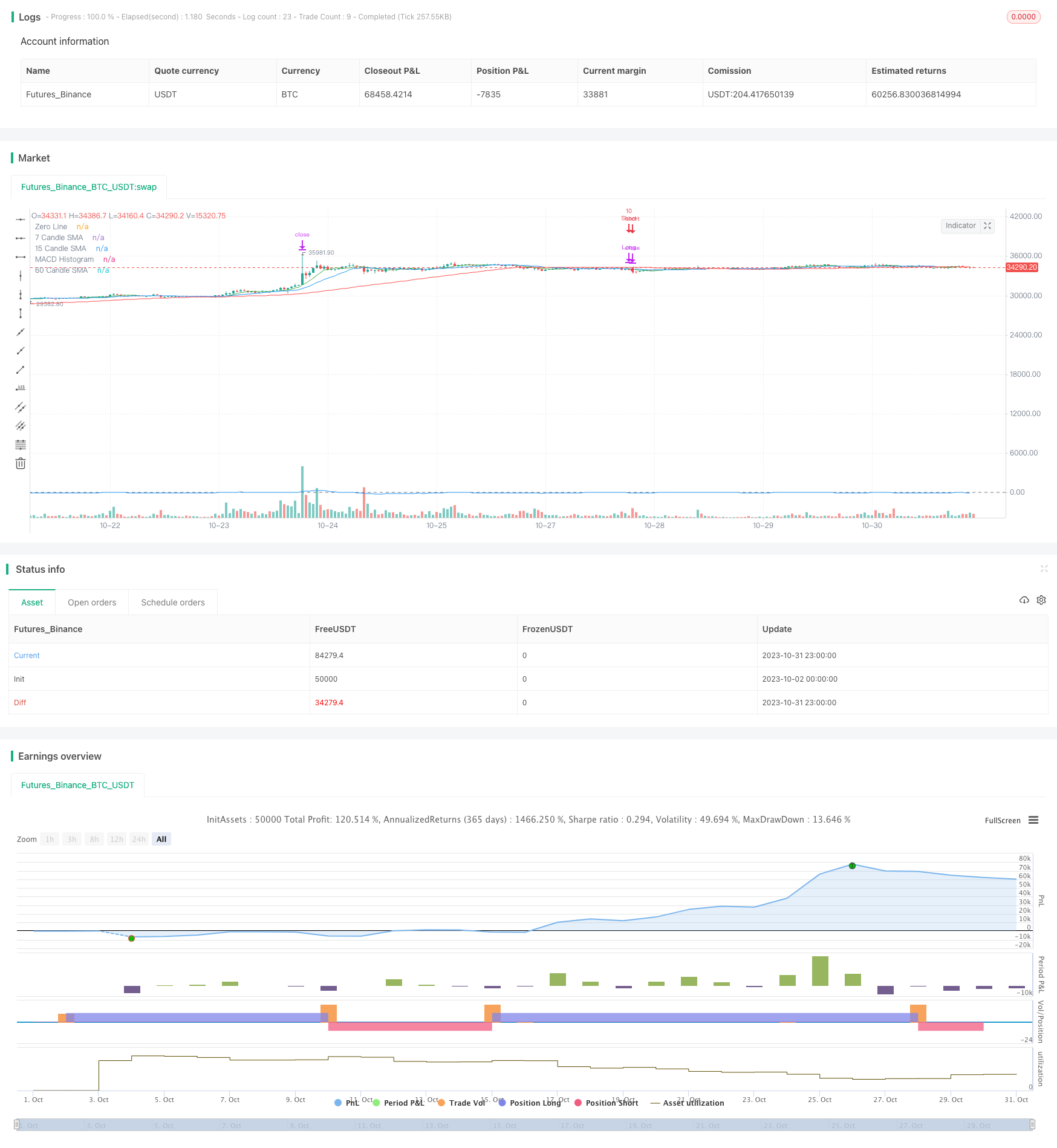Select the price line 123 tool
Screen dimensions: 1057x1148
(21, 388)
